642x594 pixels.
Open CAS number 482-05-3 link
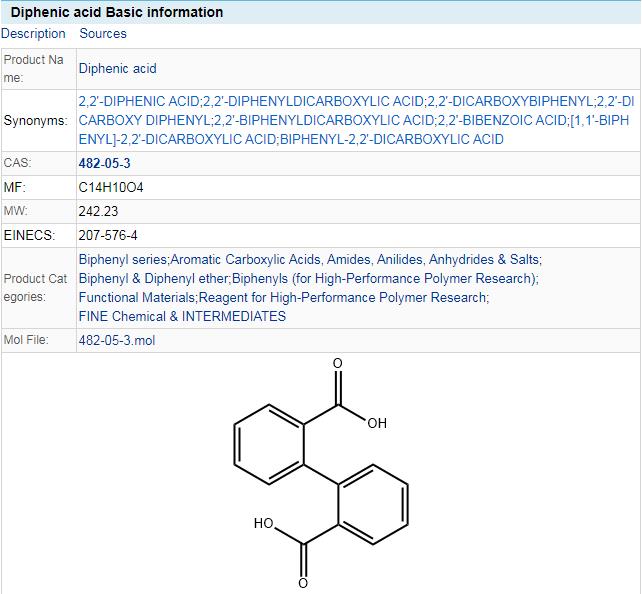pyautogui.click(x=104, y=163)
